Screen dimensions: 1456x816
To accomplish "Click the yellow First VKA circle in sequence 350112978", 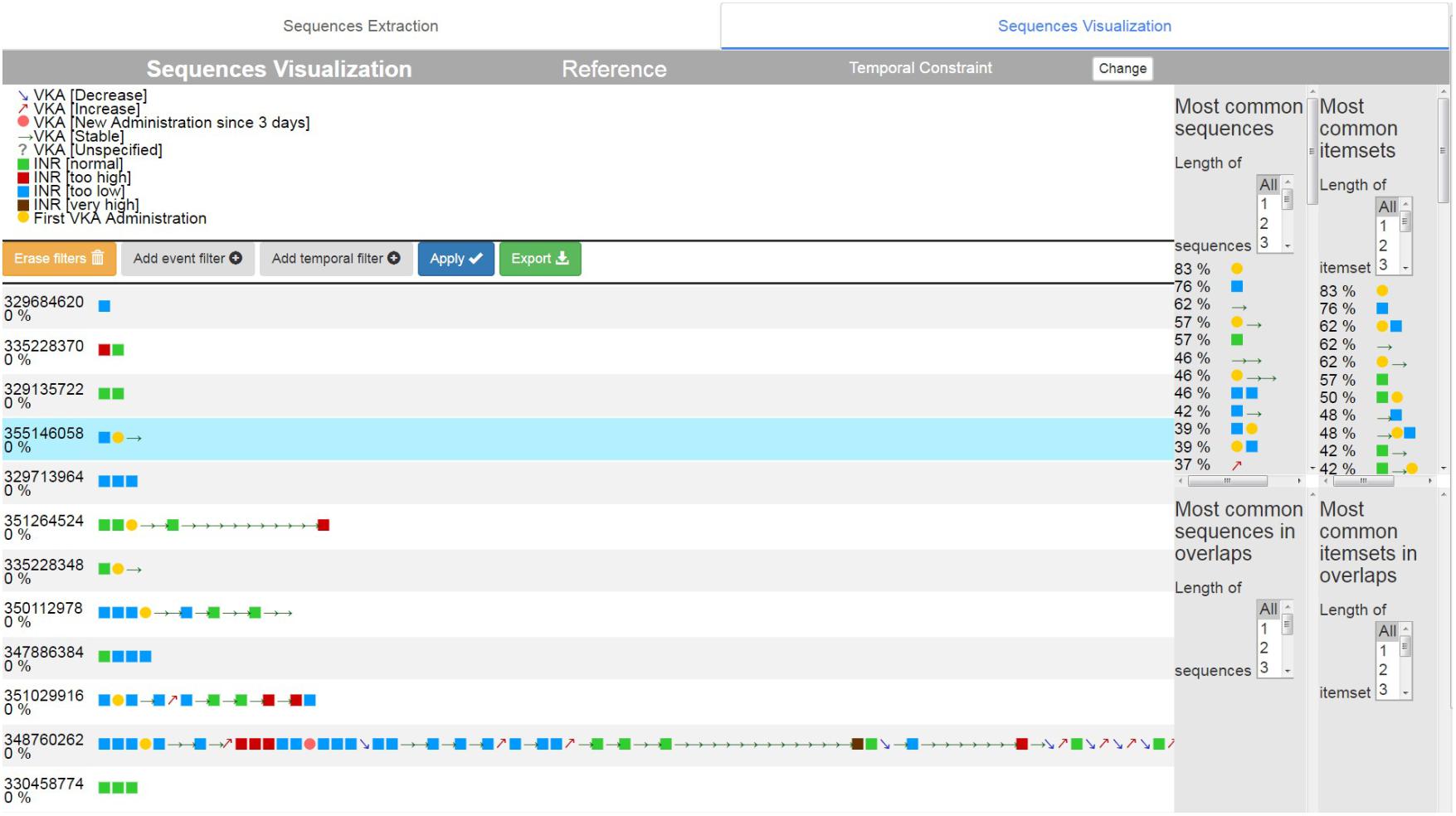I will (x=145, y=613).
